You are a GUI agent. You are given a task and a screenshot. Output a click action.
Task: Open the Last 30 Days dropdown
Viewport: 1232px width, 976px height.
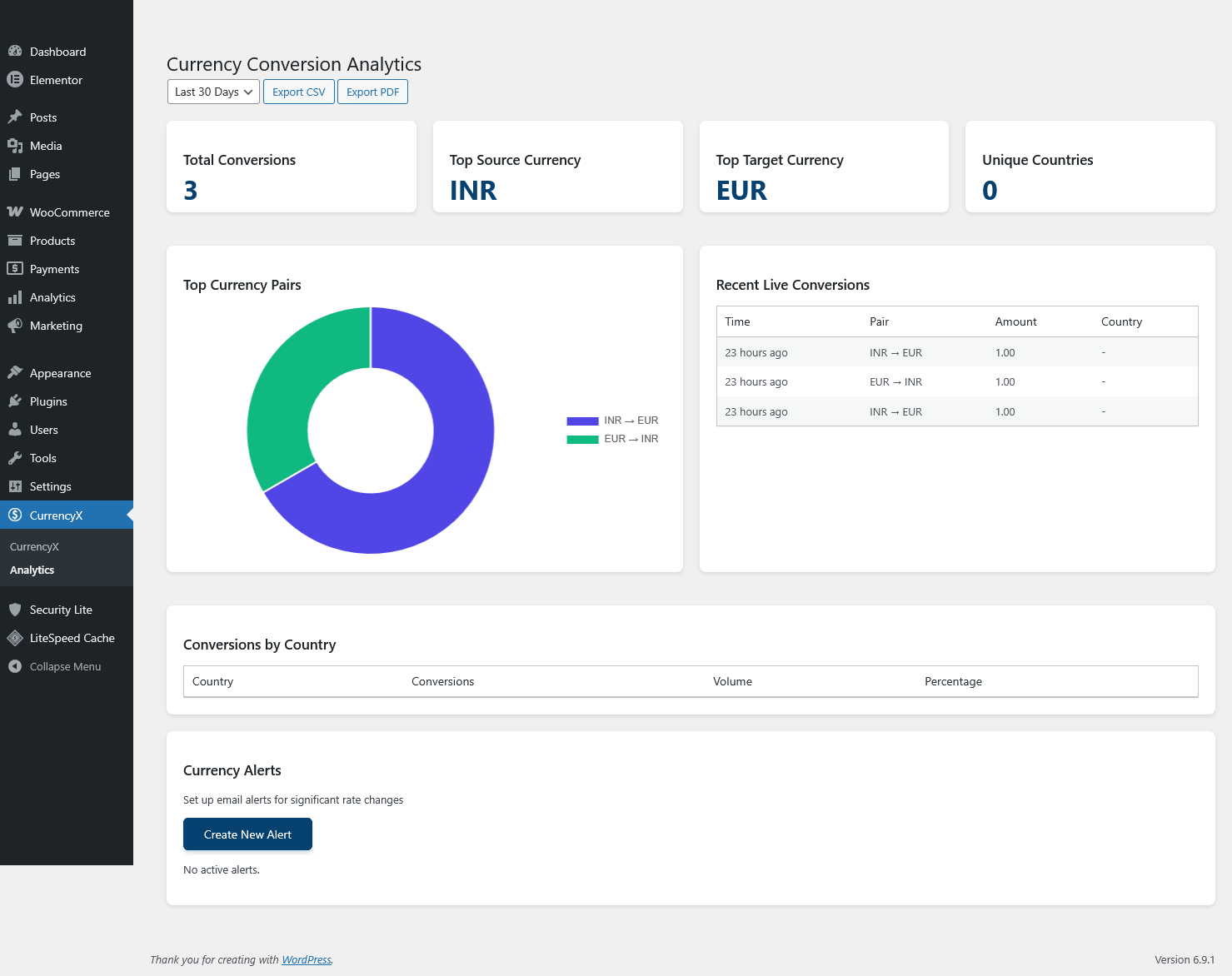click(x=212, y=92)
